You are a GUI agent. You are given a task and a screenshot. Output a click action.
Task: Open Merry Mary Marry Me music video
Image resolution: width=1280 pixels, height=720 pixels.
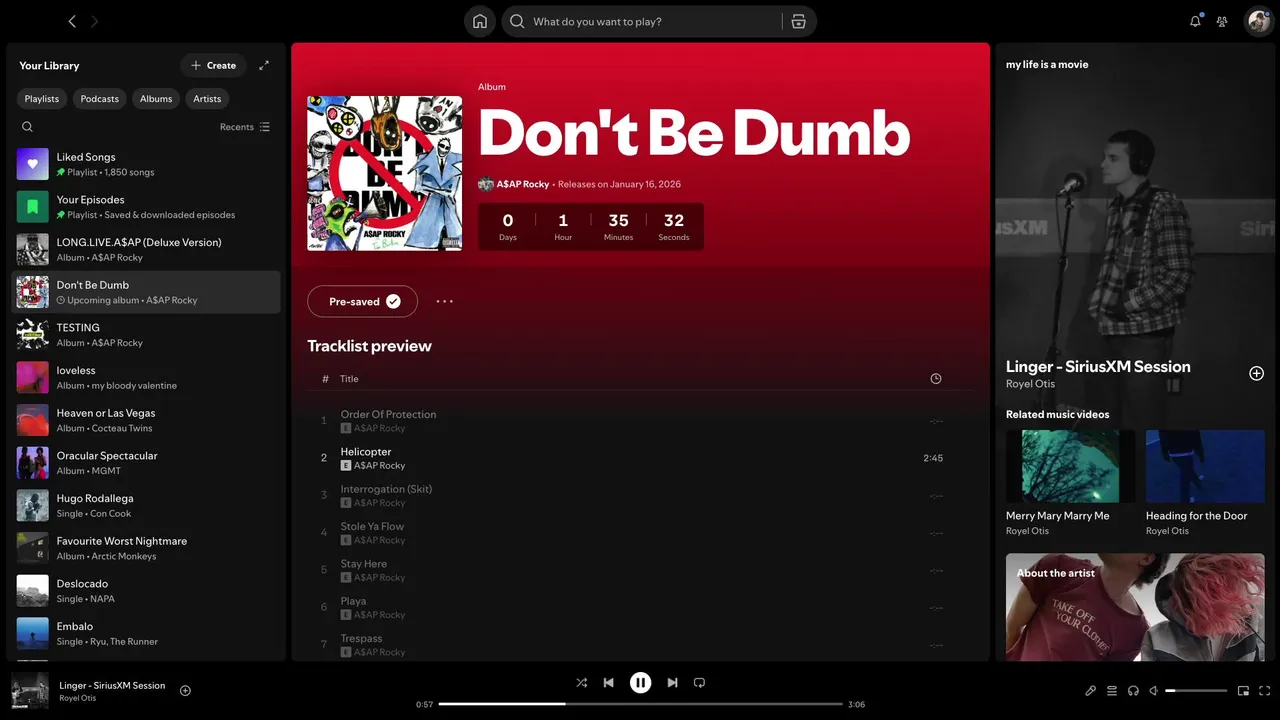click(x=1070, y=483)
